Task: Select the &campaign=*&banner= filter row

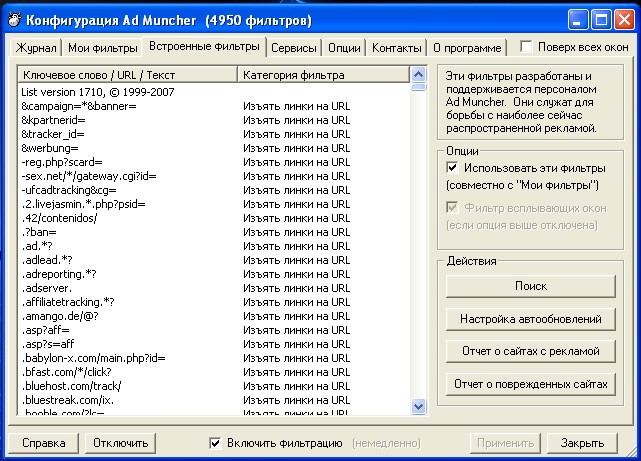Action: click(214, 106)
